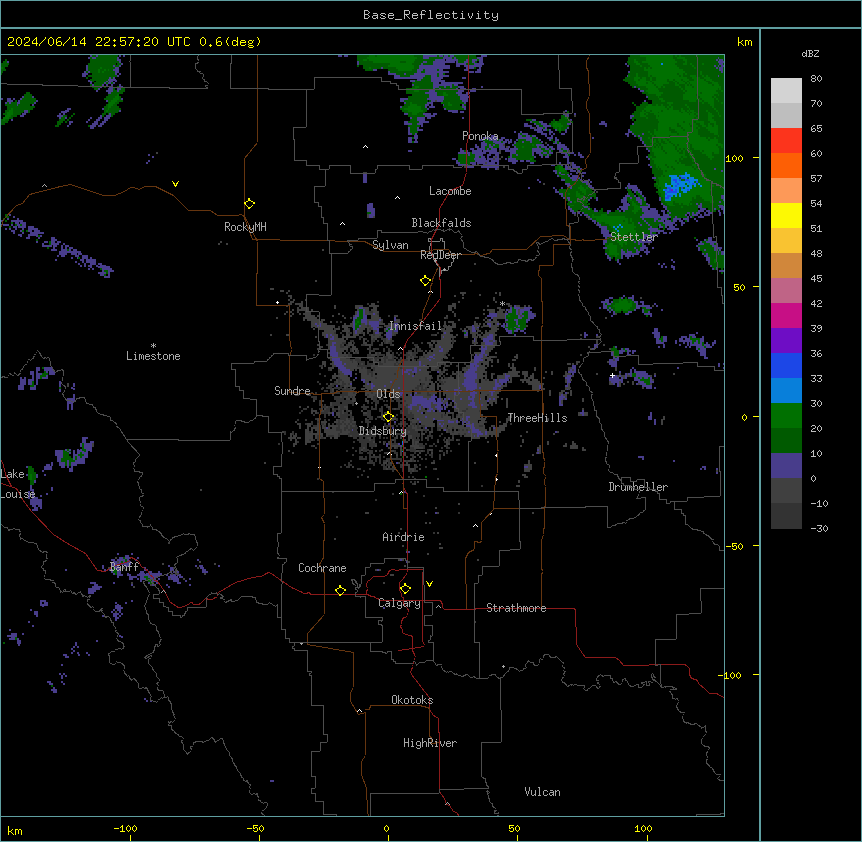Screen dimensions: 862x842
Task: Click the Base_Reflectivity title
Action: click(431, 15)
